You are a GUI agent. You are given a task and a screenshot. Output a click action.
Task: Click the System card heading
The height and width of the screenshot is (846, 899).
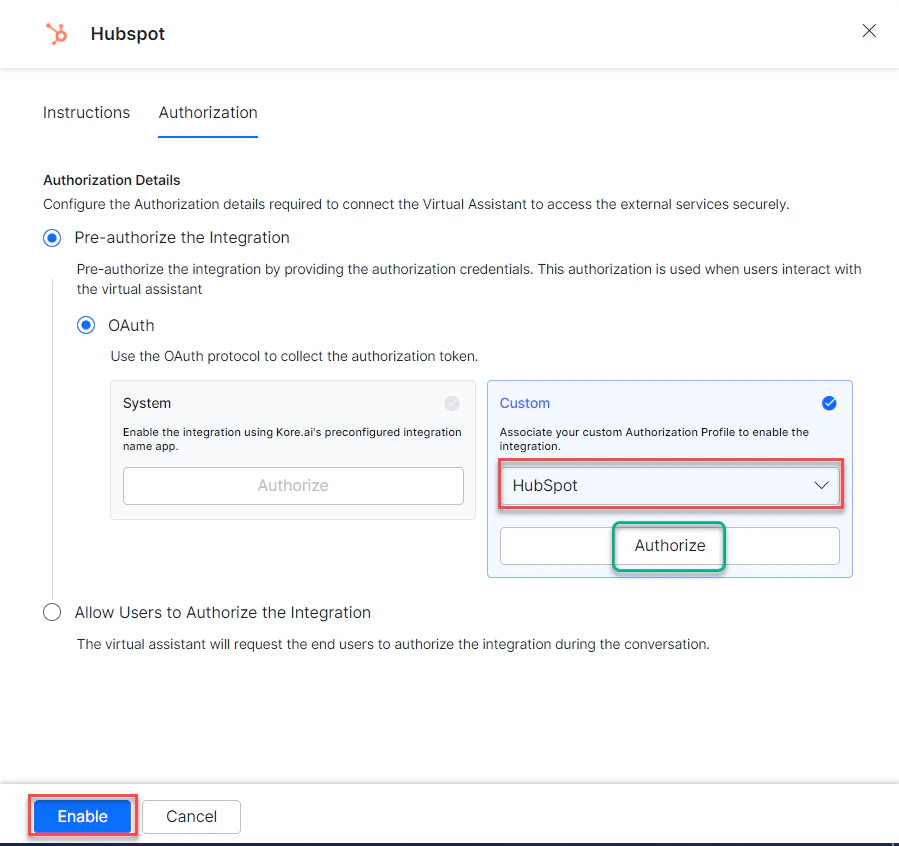[x=146, y=403]
